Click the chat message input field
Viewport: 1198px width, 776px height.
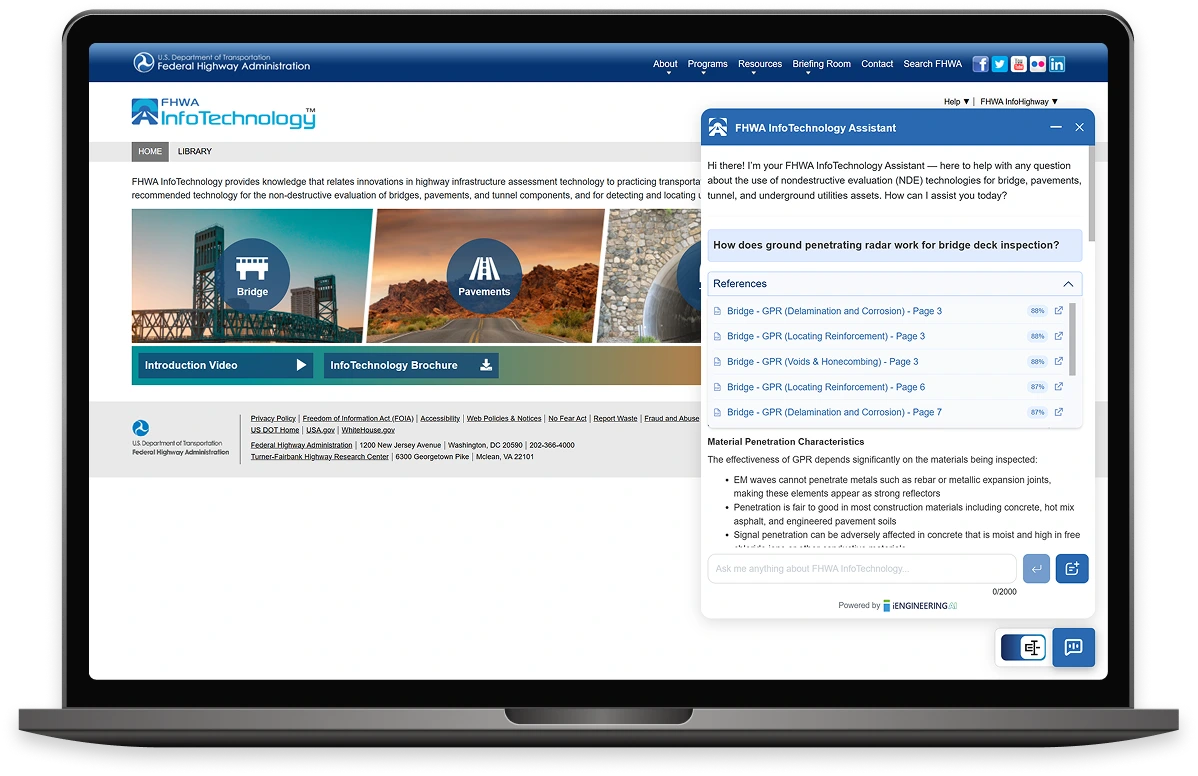861,569
